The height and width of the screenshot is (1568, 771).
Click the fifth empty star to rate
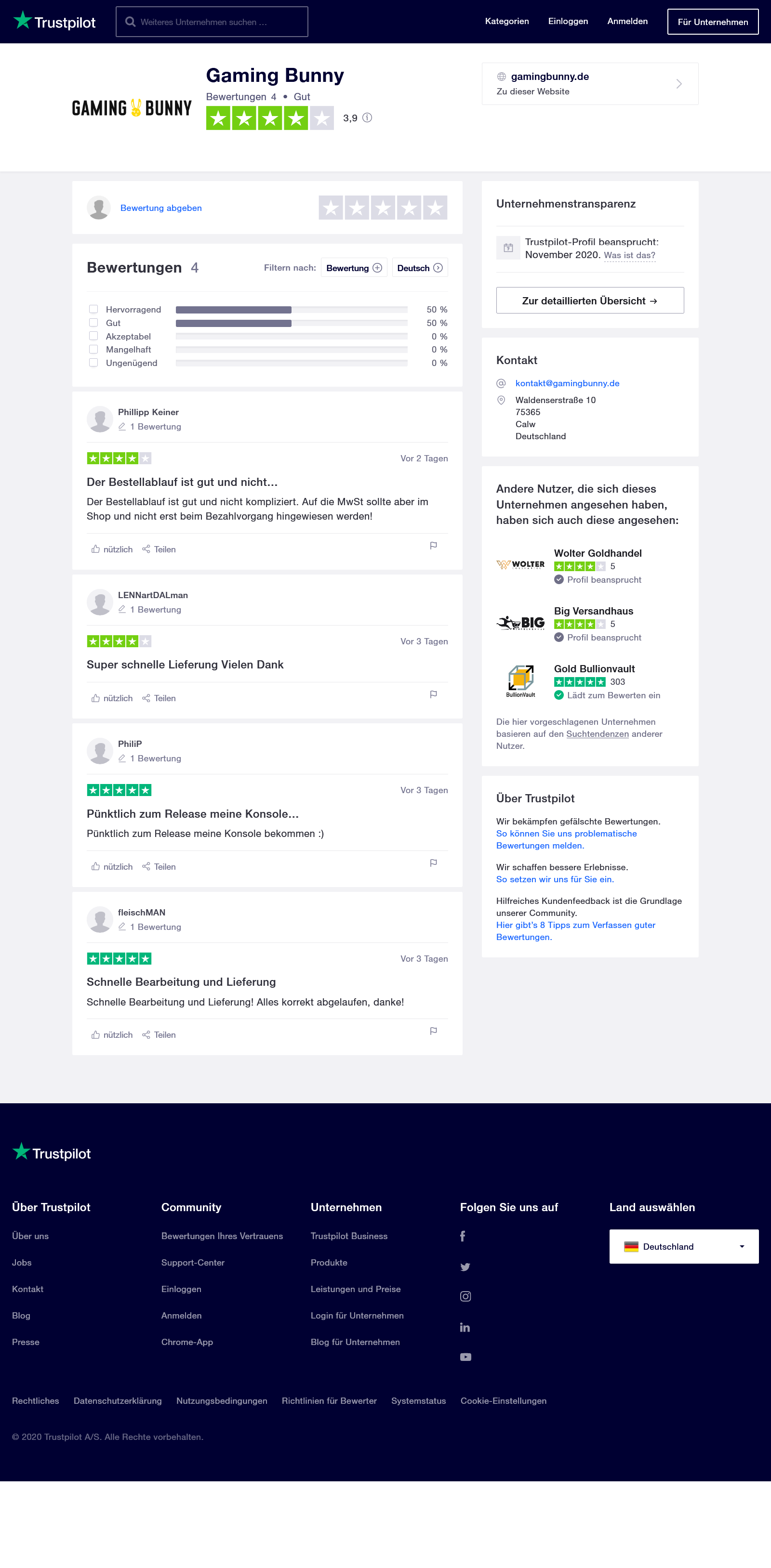pyautogui.click(x=435, y=208)
